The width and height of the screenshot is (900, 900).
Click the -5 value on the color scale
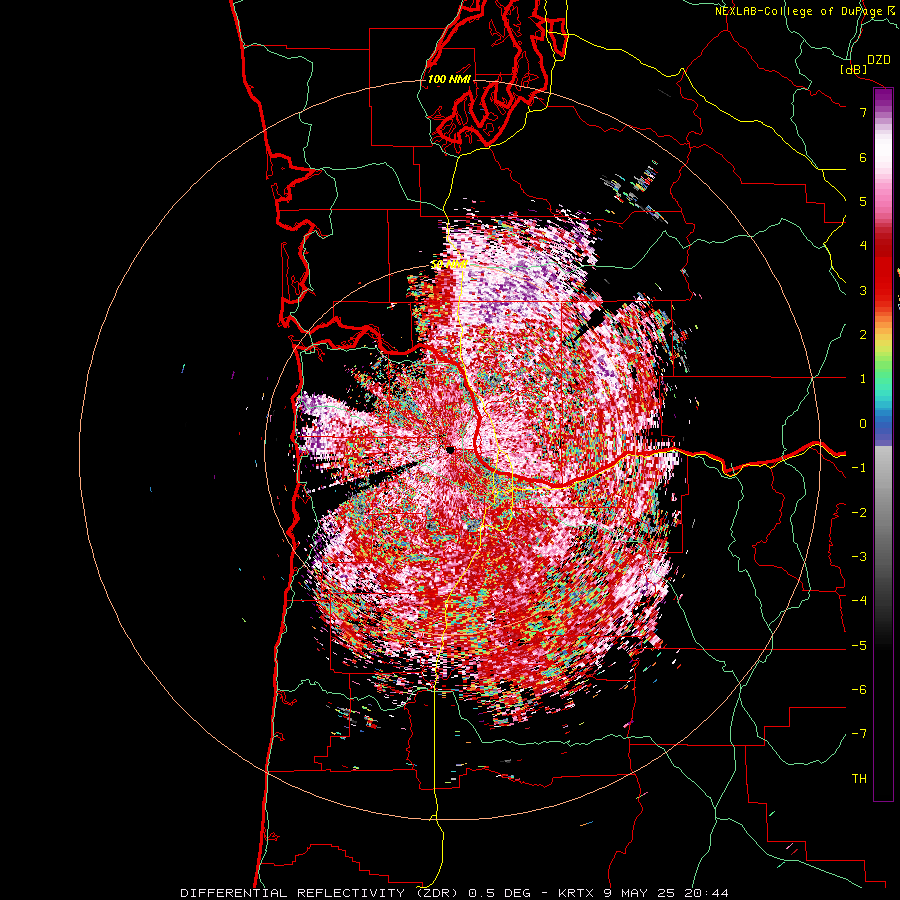coord(859,646)
